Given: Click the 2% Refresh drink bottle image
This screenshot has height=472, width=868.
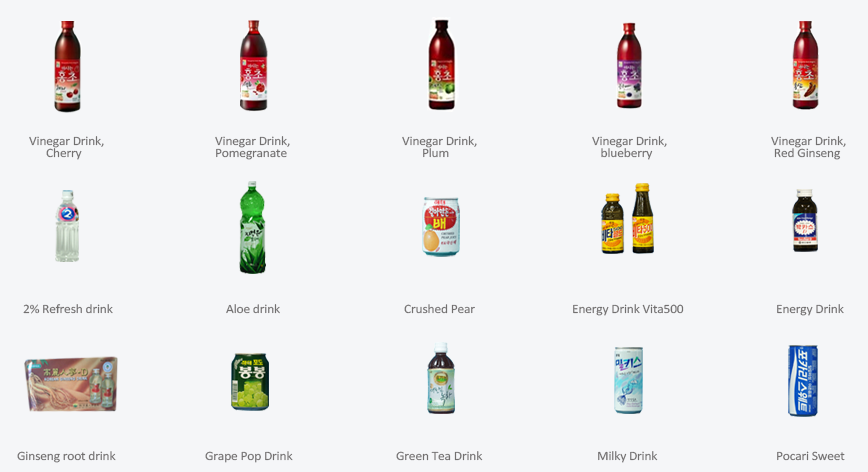Looking at the screenshot, I should click(x=67, y=226).
